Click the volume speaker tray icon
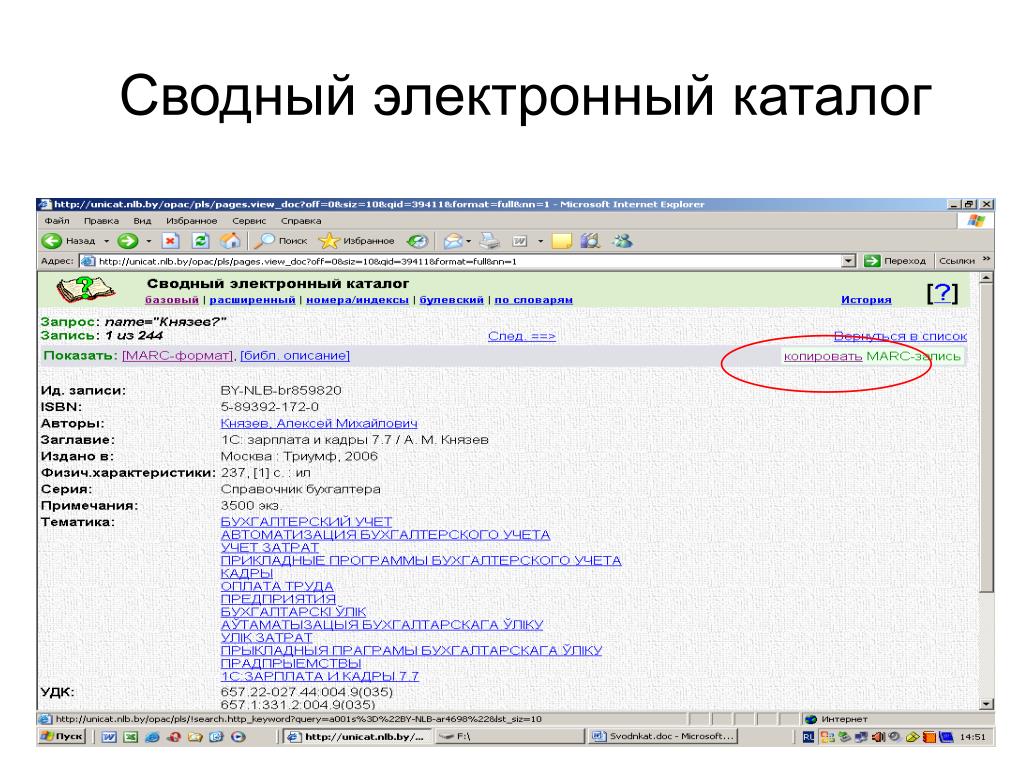The height and width of the screenshot is (768, 1024). [878, 737]
